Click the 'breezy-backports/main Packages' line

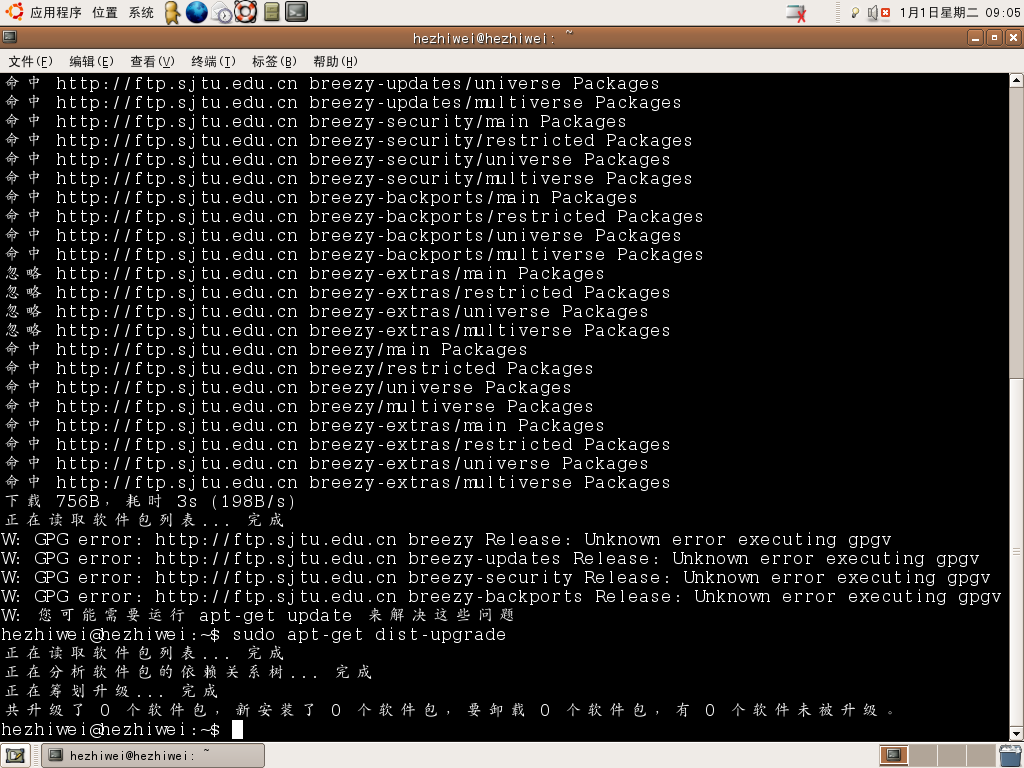tap(321, 197)
